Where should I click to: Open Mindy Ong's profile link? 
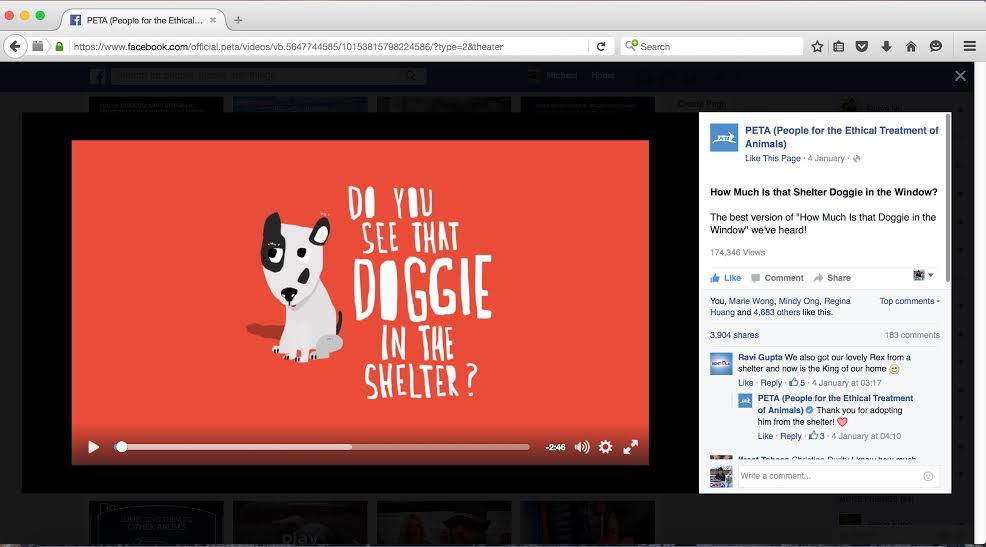click(799, 301)
